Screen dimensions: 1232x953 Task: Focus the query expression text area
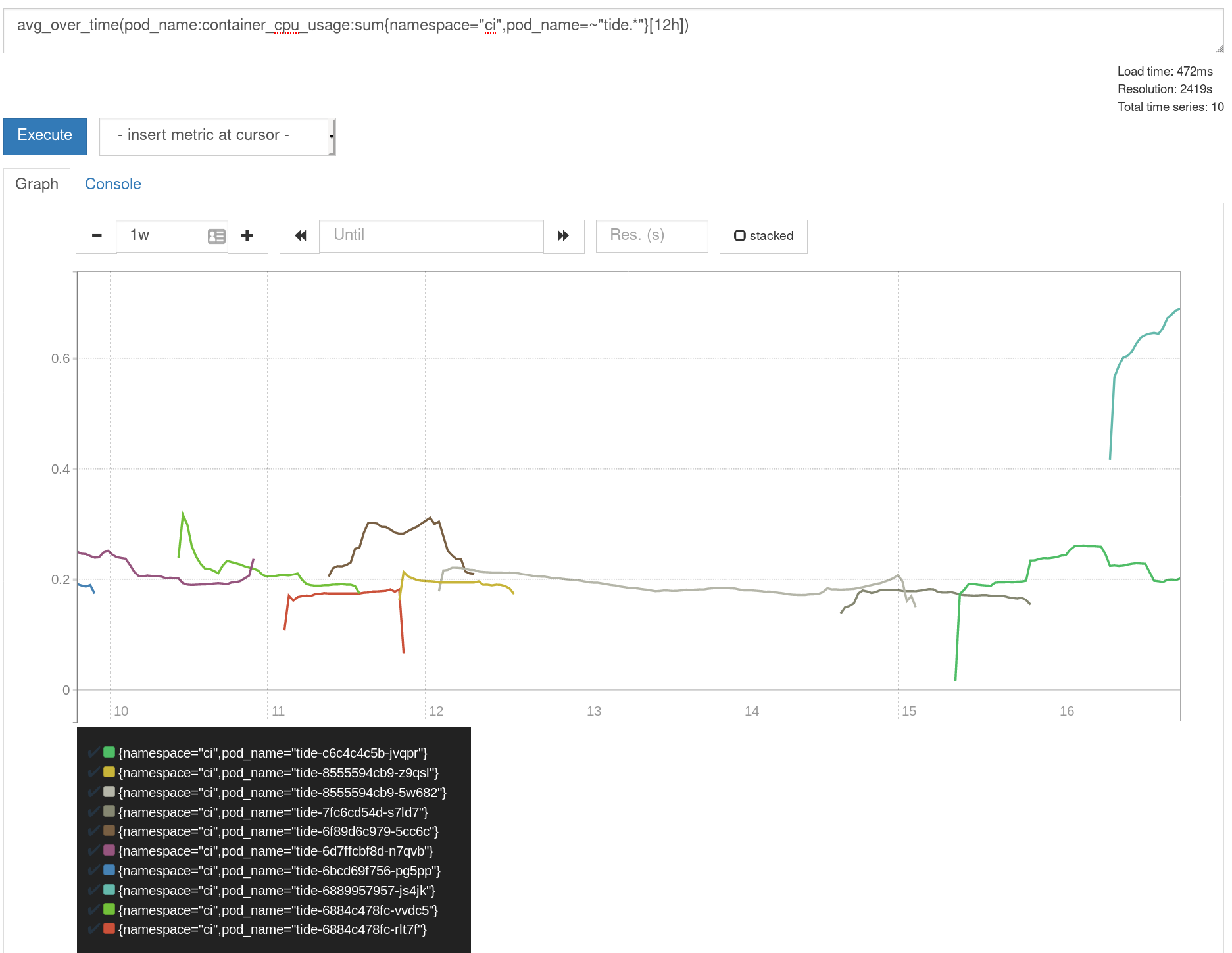pos(613,31)
